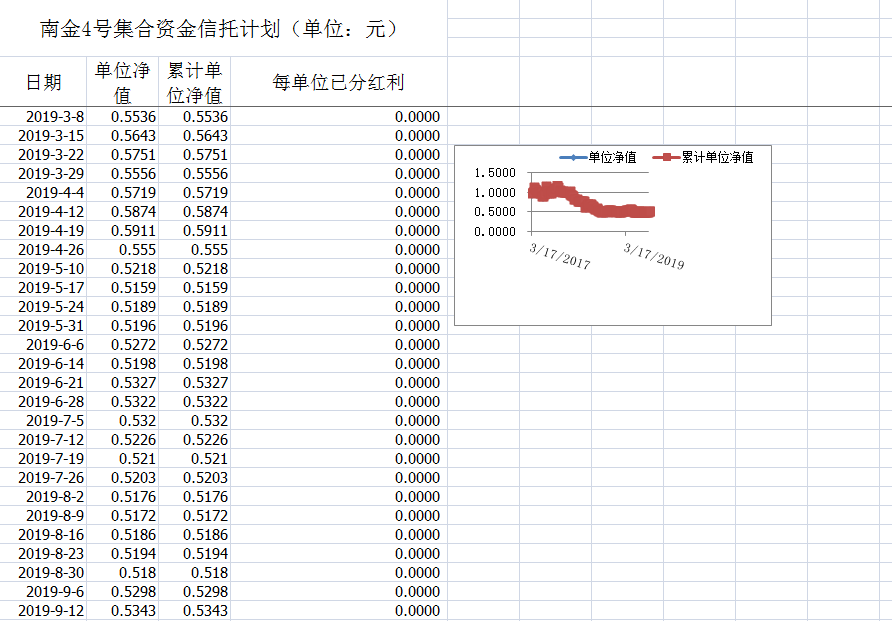The image size is (892, 621).
Task: Select 累计单位净值 cell in the 2019-5-10 row
Action: tap(194, 268)
